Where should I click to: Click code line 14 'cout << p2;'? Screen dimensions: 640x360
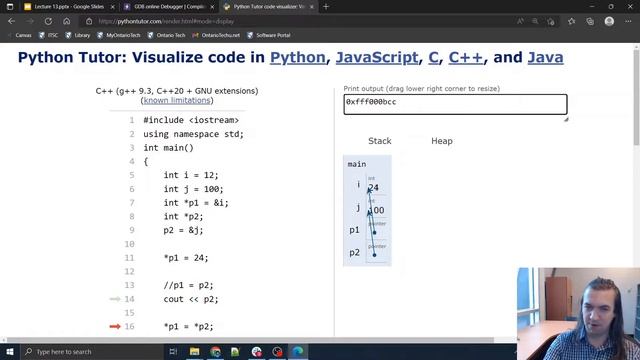(191, 299)
